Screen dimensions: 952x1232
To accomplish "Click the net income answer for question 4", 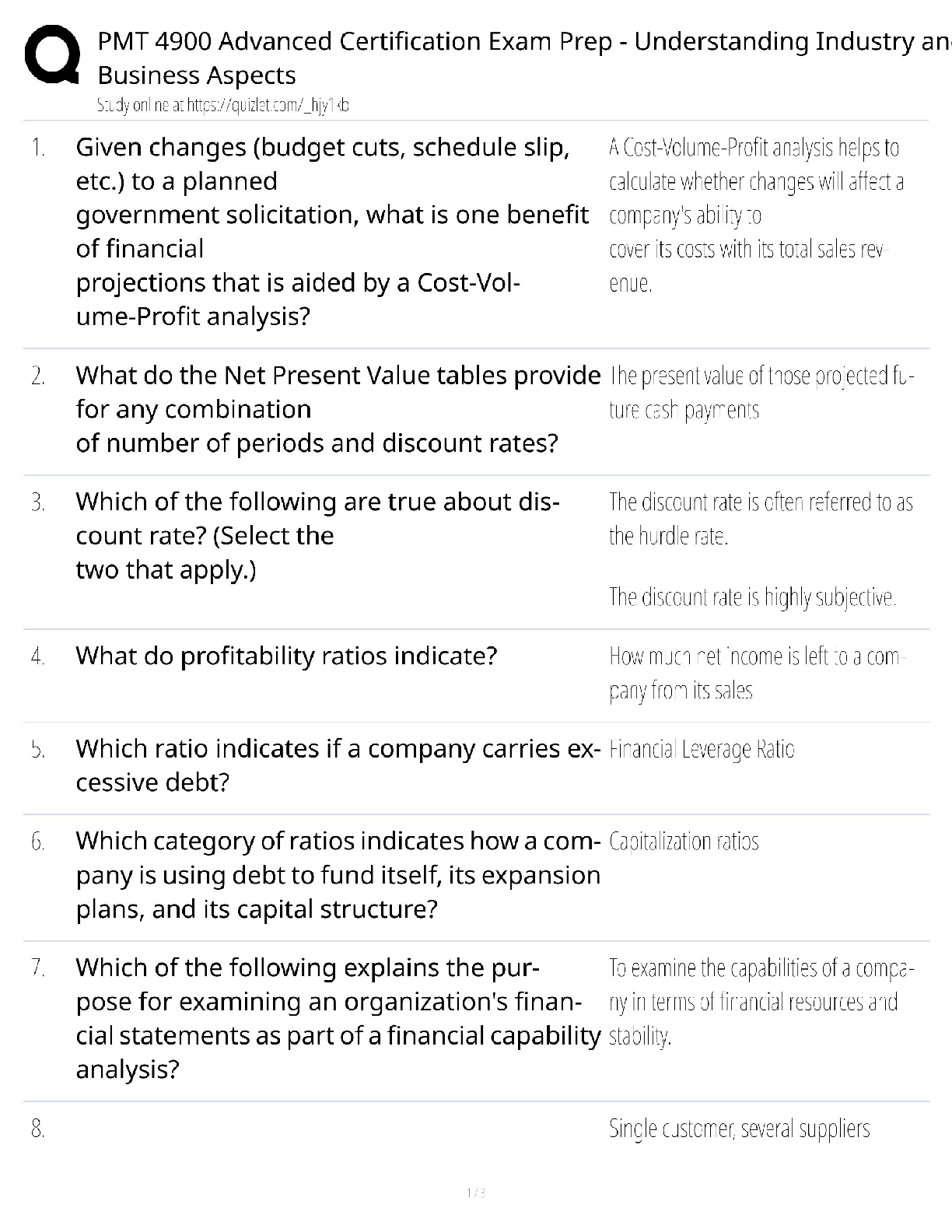I will coord(758,673).
